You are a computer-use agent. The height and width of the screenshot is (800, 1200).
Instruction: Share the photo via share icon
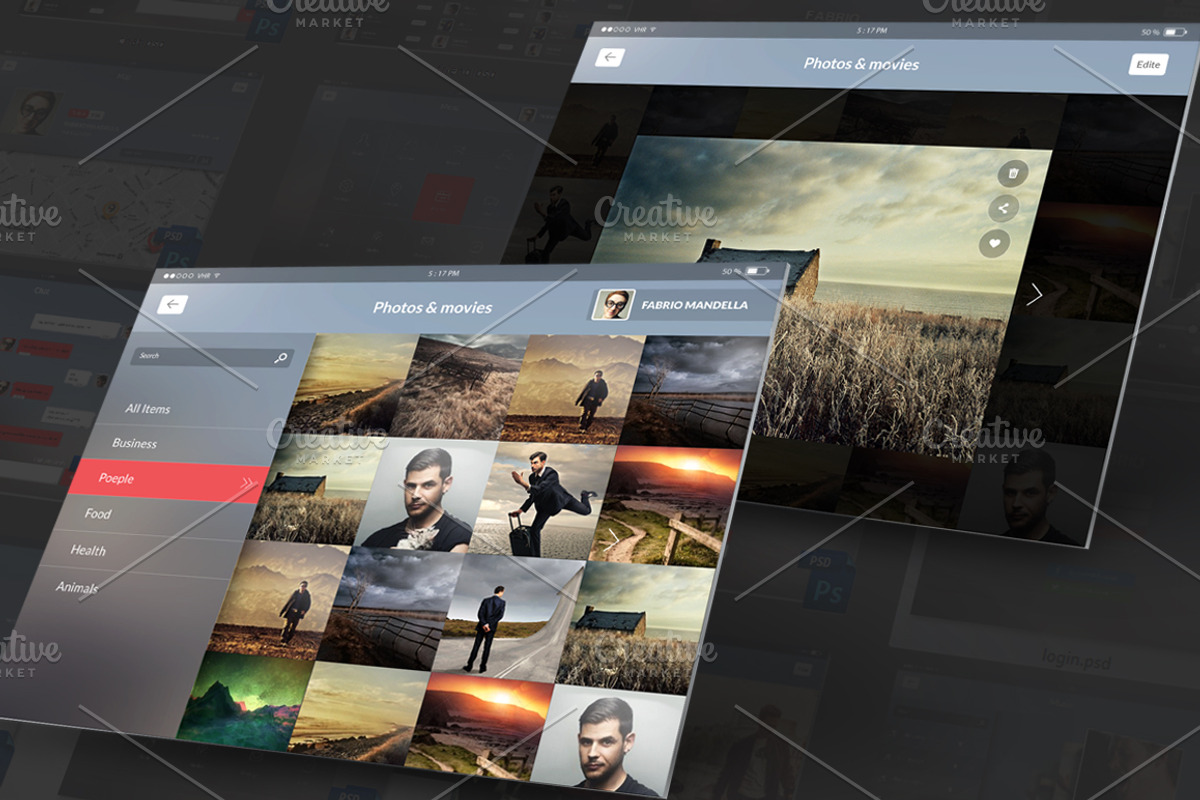(x=1003, y=208)
